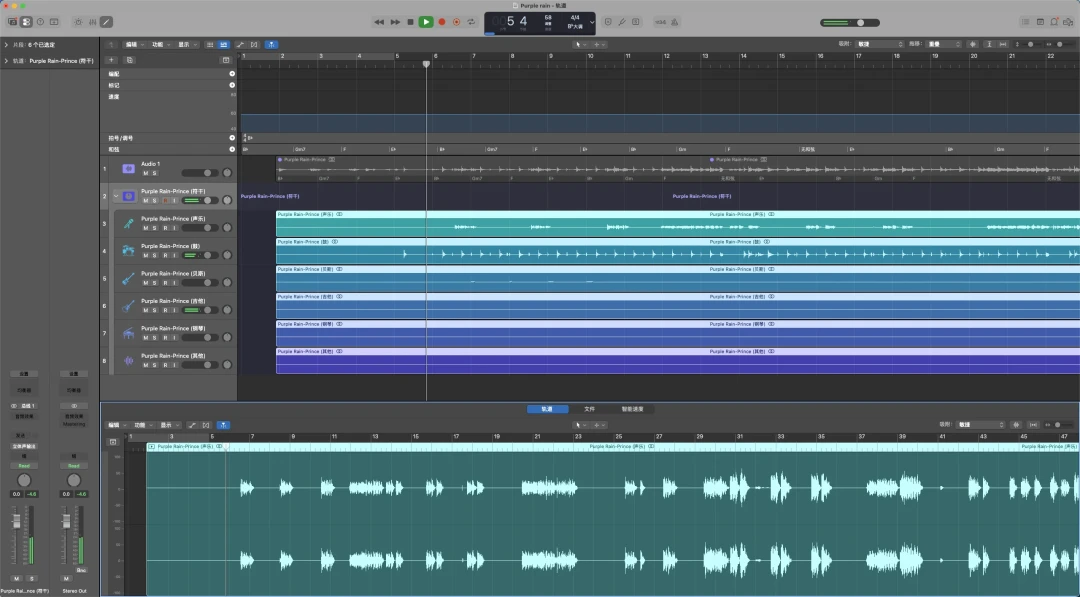The width and height of the screenshot is (1080, 597).
Task: Record-enable the Purple Rain-Prince stems track 2
Action: (165, 200)
